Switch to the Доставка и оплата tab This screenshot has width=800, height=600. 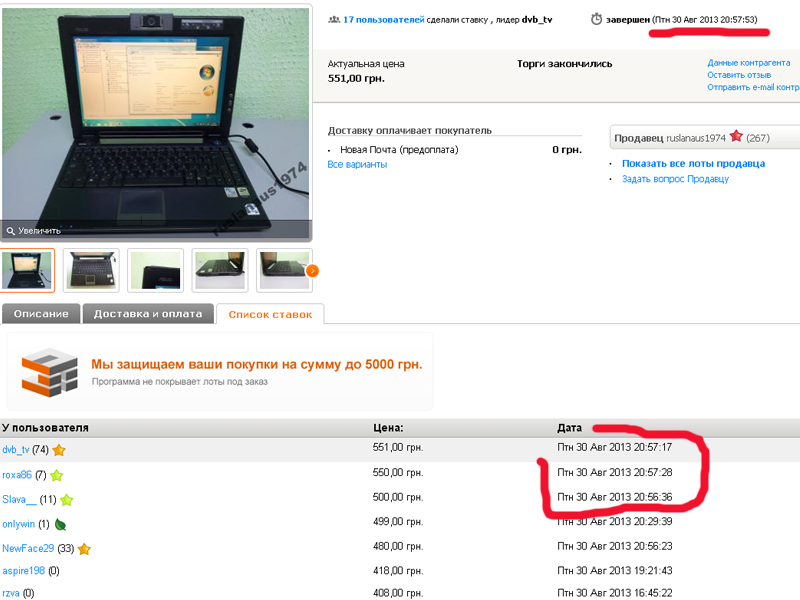click(148, 314)
